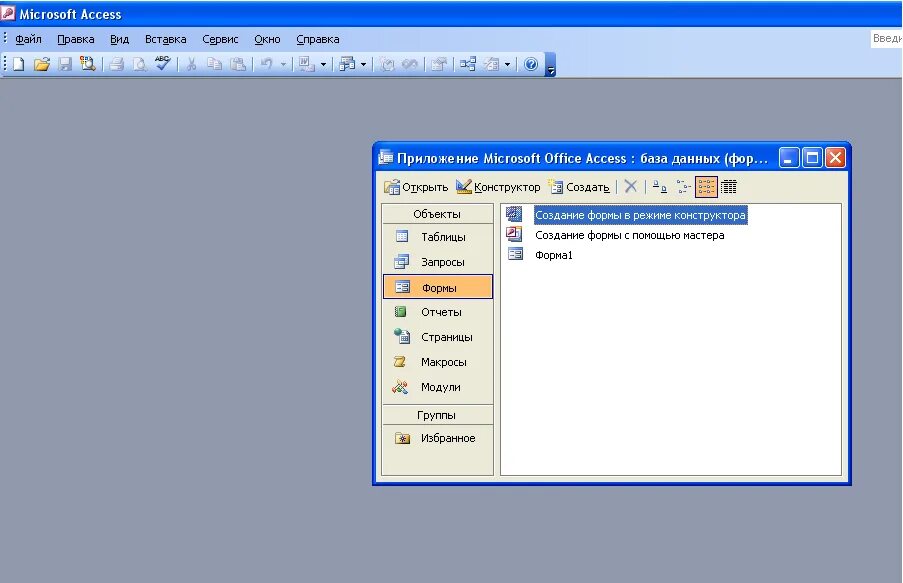
Task: Expand the Office Links dropdown arrow
Action: click(x=323, y=64)
